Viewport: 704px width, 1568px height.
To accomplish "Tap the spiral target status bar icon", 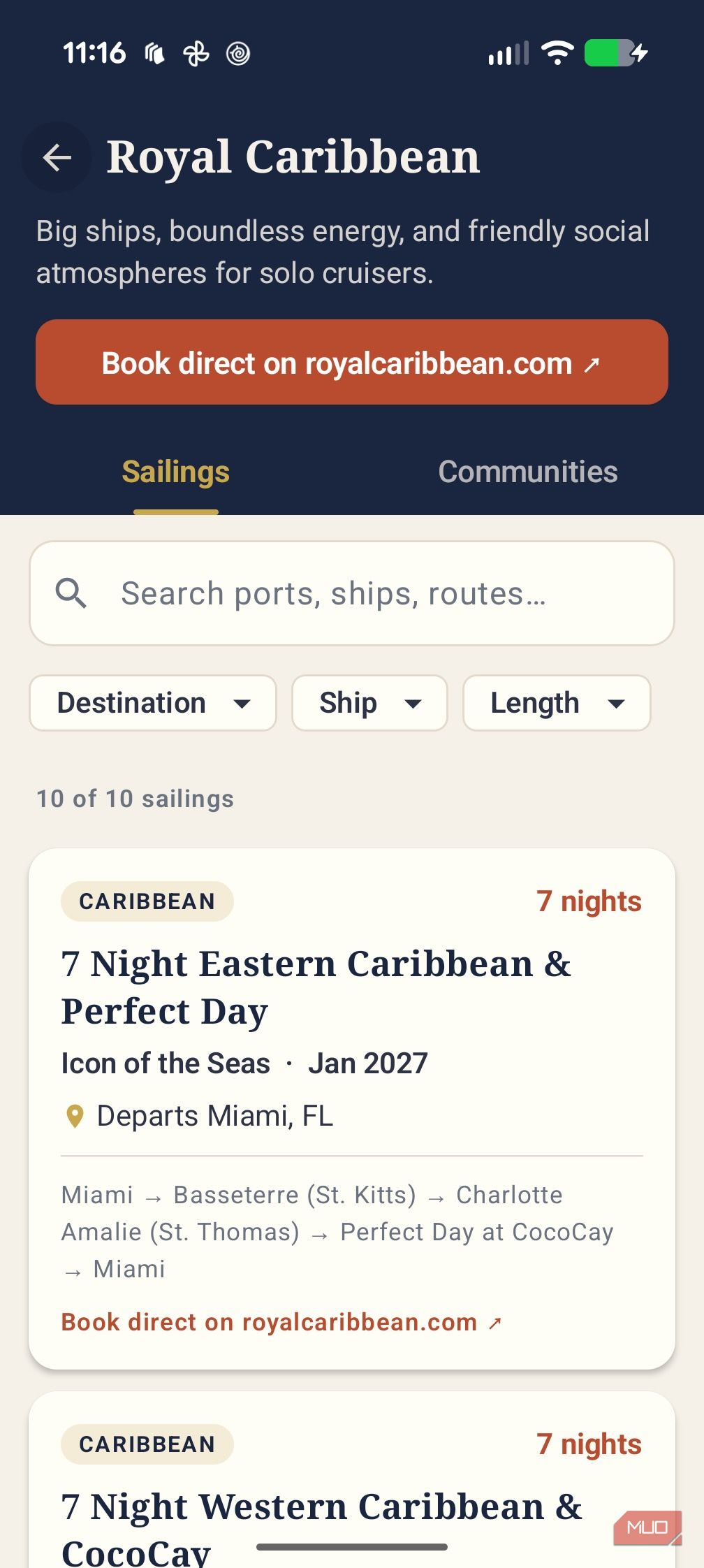I will 238,54.
